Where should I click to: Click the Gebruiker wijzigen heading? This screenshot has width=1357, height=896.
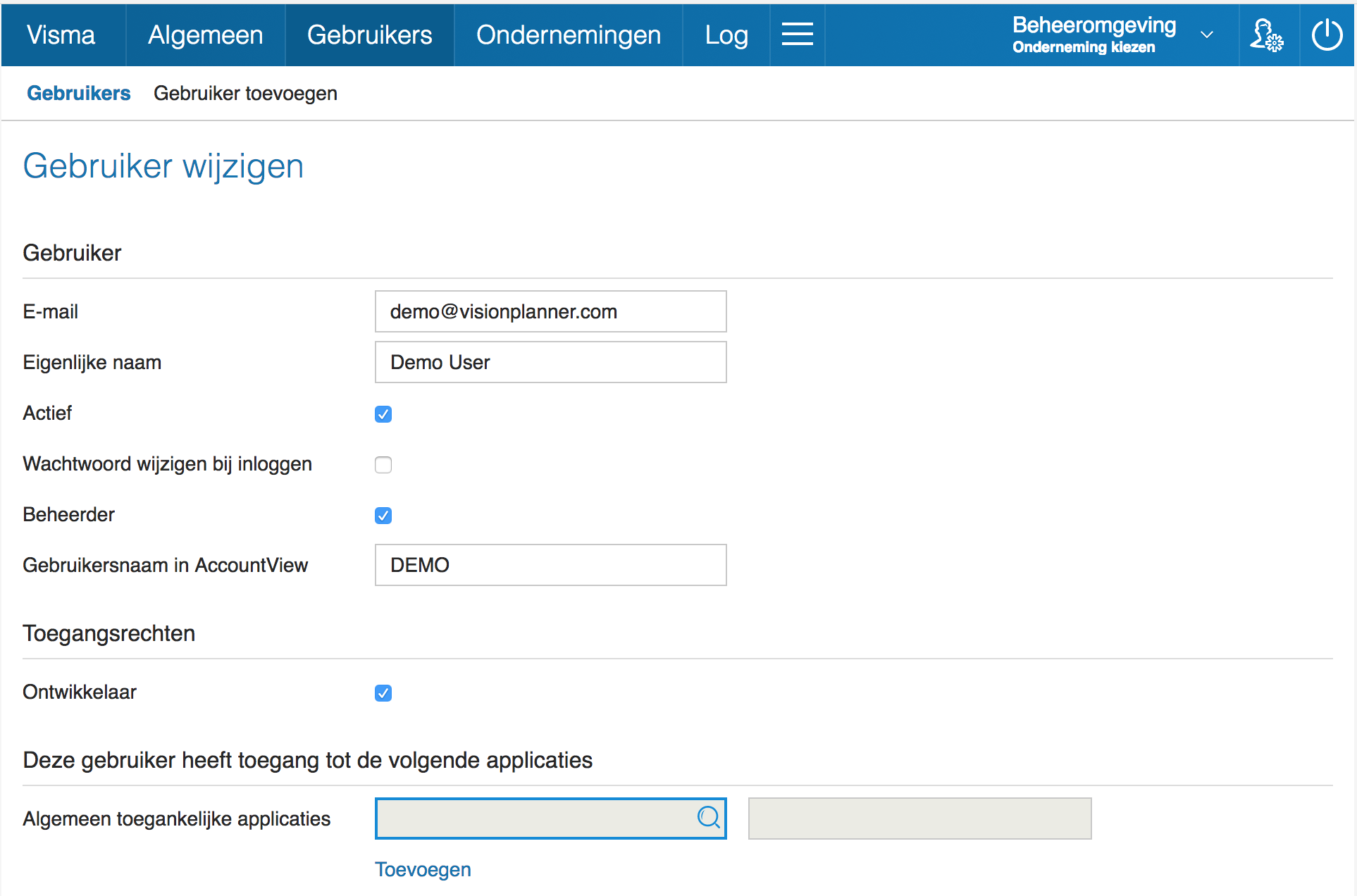click(163, 166)
